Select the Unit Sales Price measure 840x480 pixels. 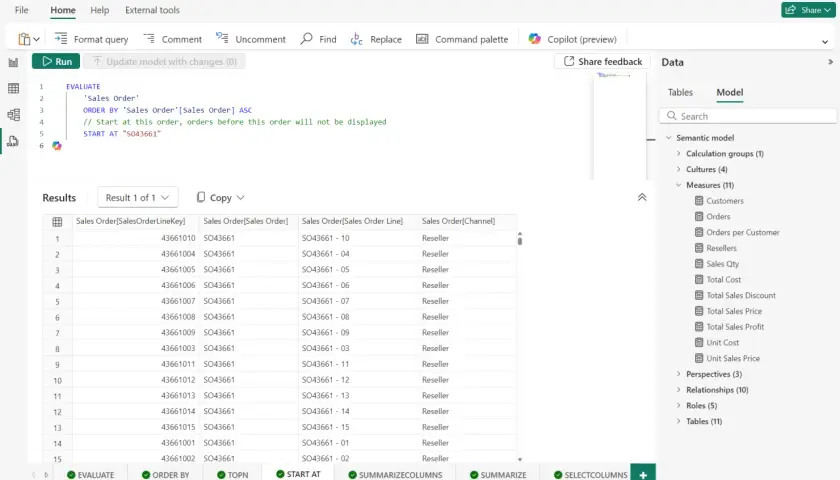732,358
